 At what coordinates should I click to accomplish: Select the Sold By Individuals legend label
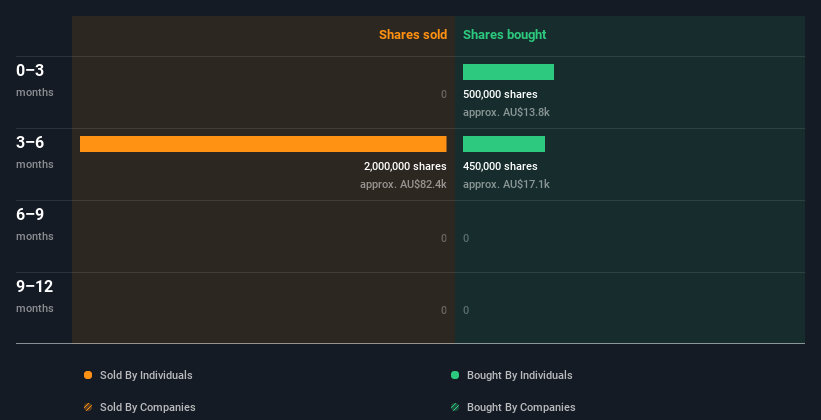[146, 375]
